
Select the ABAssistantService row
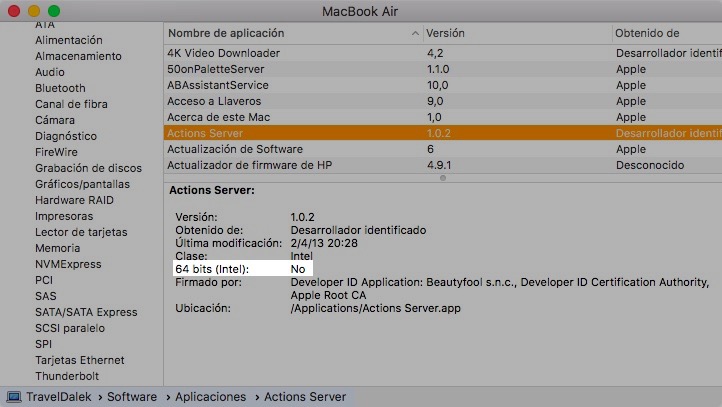pos(443,85)
